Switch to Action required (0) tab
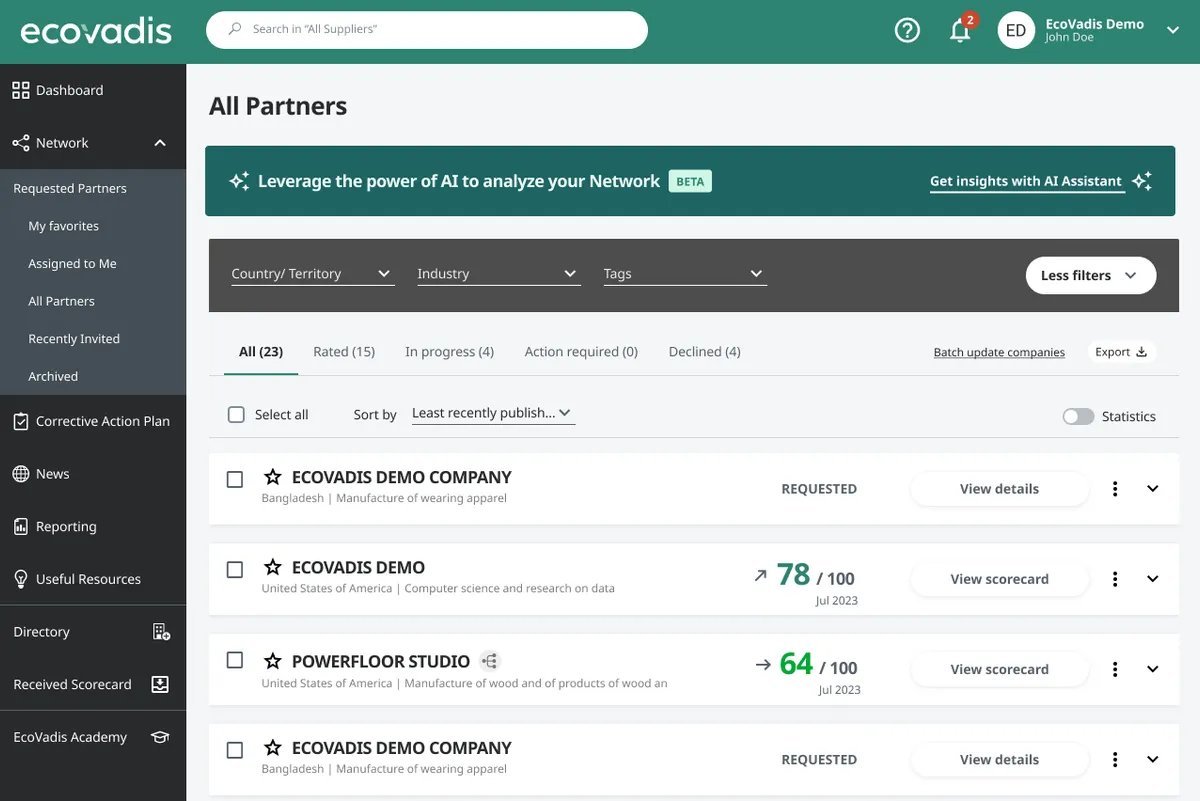The image size is (1200, 801). (581, 352)
